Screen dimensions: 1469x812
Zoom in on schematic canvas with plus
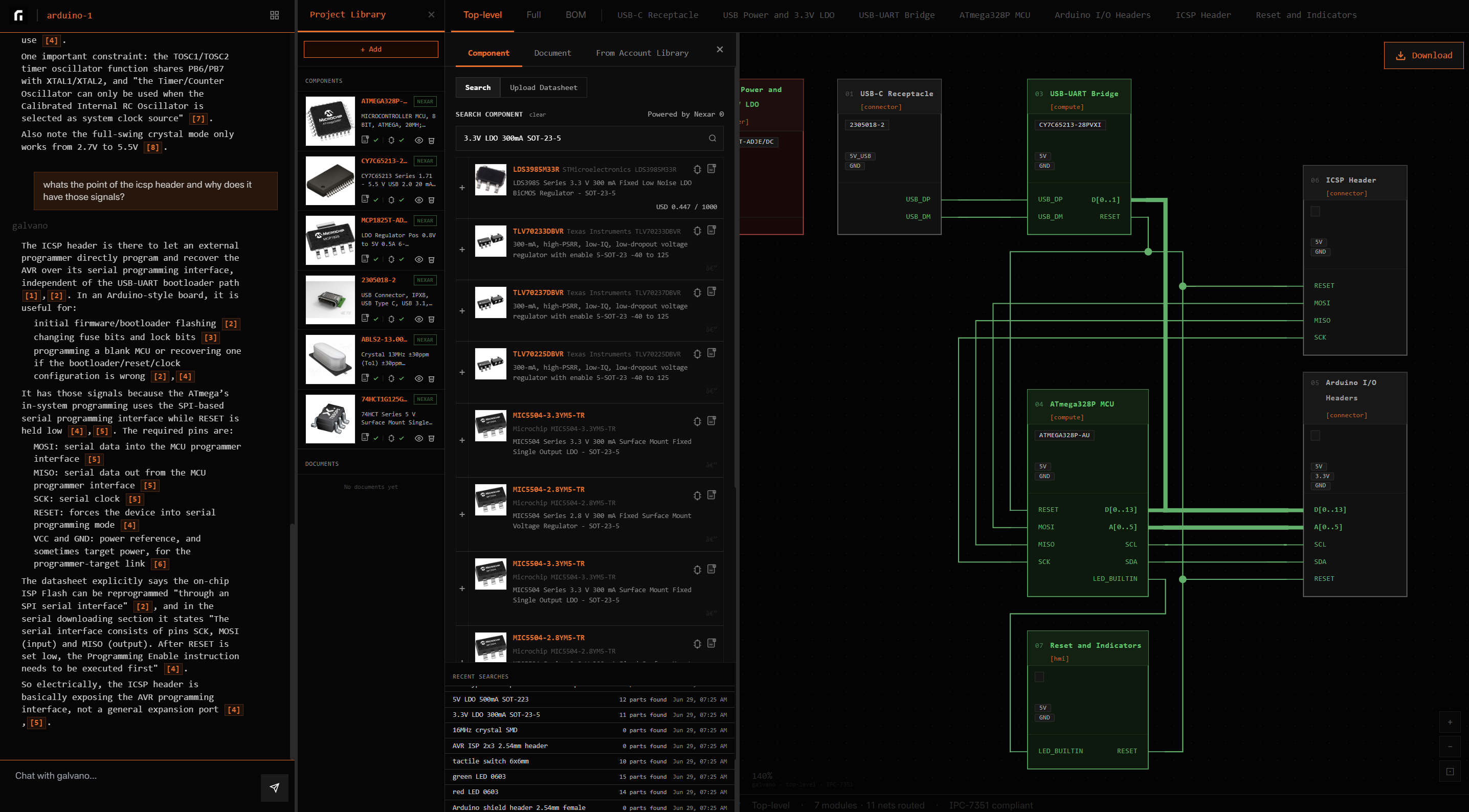(1450, 722)
